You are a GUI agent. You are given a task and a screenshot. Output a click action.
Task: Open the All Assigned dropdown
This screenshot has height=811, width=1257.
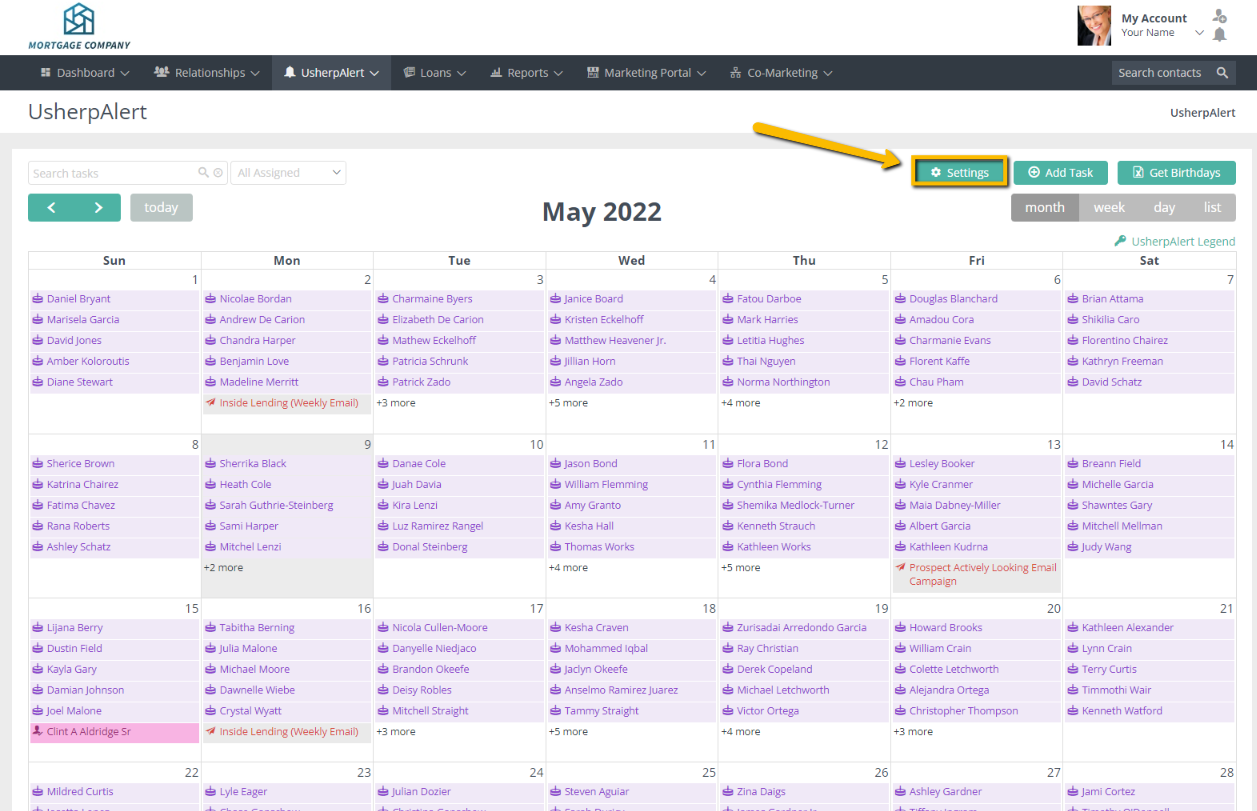(x=289, y=173)
